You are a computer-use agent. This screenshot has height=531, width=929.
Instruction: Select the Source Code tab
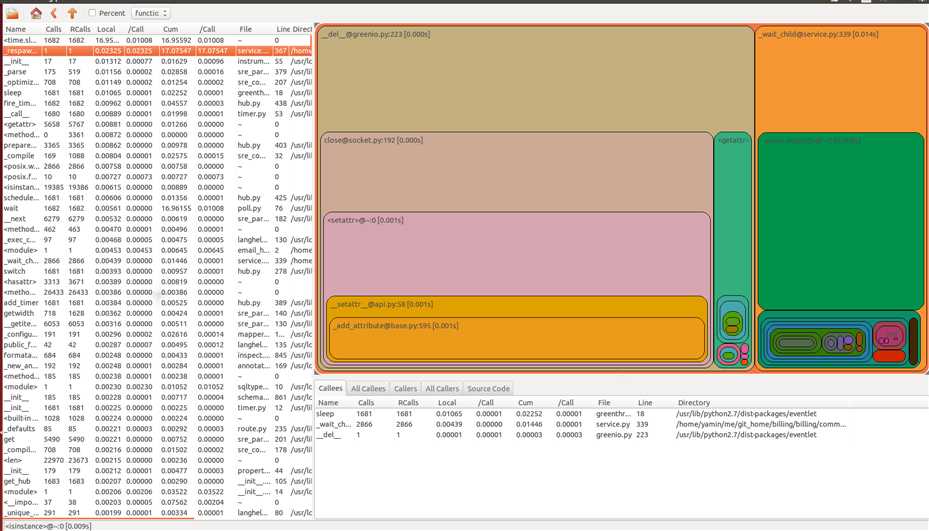[x=488, y=388]
